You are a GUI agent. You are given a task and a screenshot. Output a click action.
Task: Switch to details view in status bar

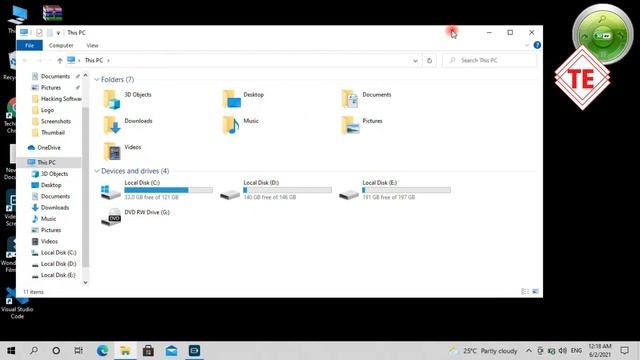[x=525, y=291]
